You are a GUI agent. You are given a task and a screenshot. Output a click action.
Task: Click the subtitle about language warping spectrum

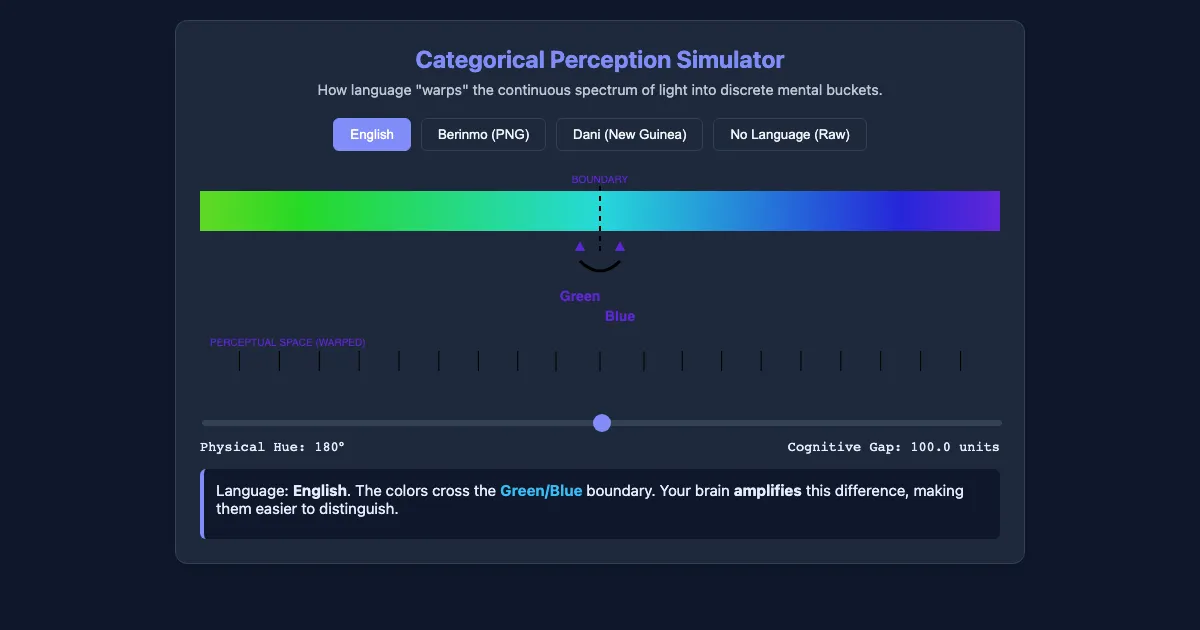coord(600,90)
